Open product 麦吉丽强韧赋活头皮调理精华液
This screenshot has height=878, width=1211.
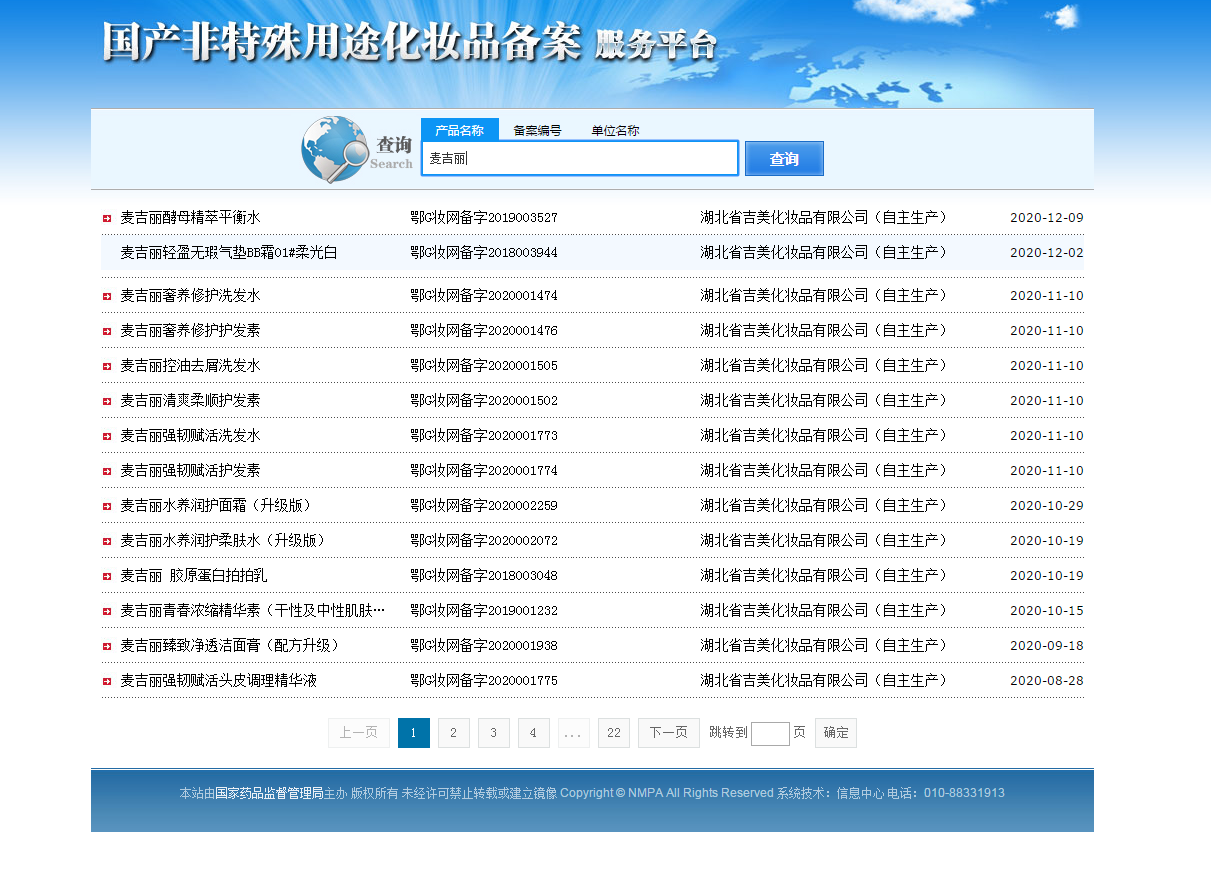218,680
